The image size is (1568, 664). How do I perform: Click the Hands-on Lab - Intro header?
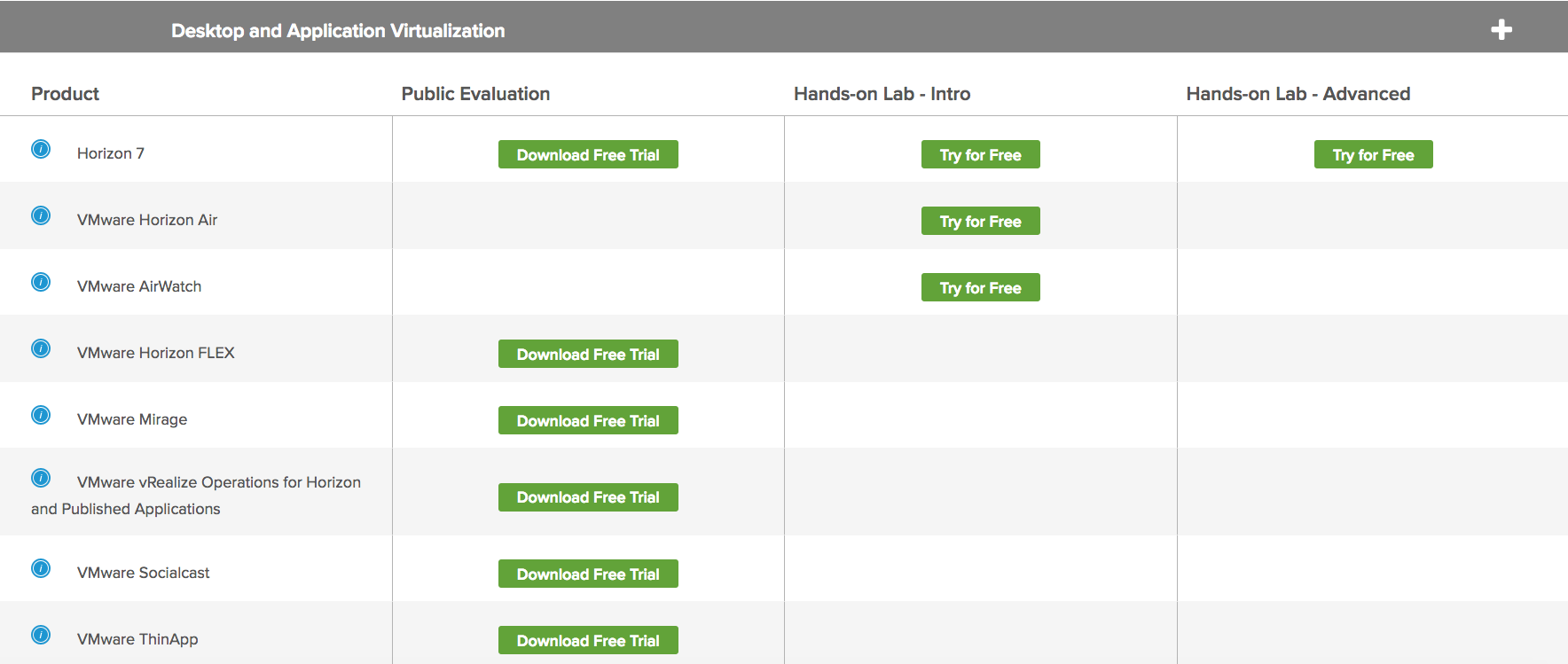tap(882, 94)
